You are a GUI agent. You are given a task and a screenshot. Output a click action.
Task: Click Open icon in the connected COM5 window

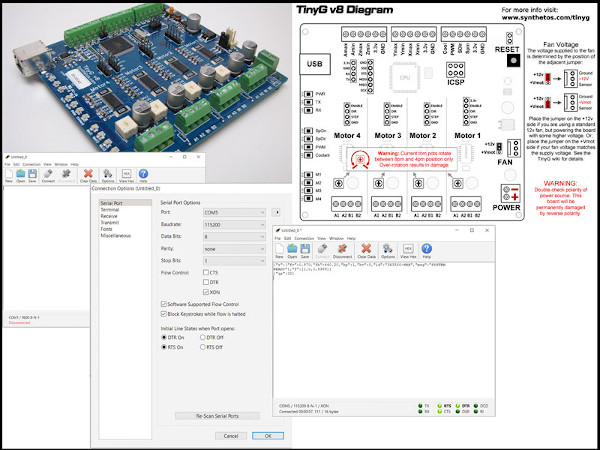tap(292, 251)
